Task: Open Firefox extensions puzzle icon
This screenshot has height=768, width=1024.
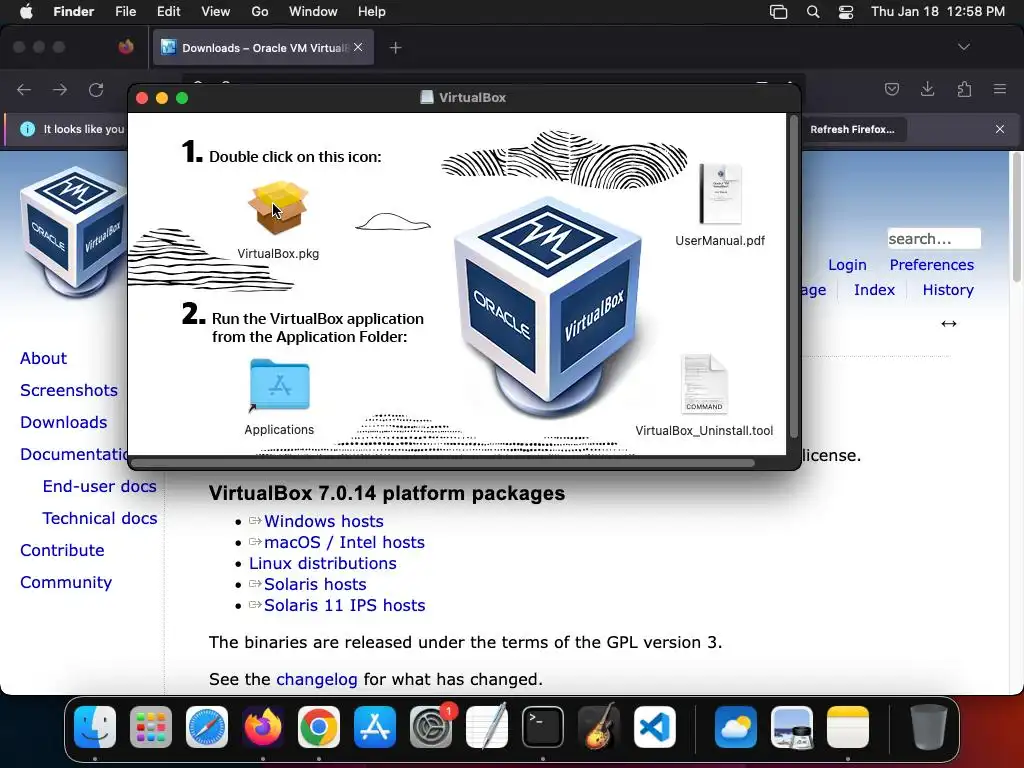Action: click(964, 89)
